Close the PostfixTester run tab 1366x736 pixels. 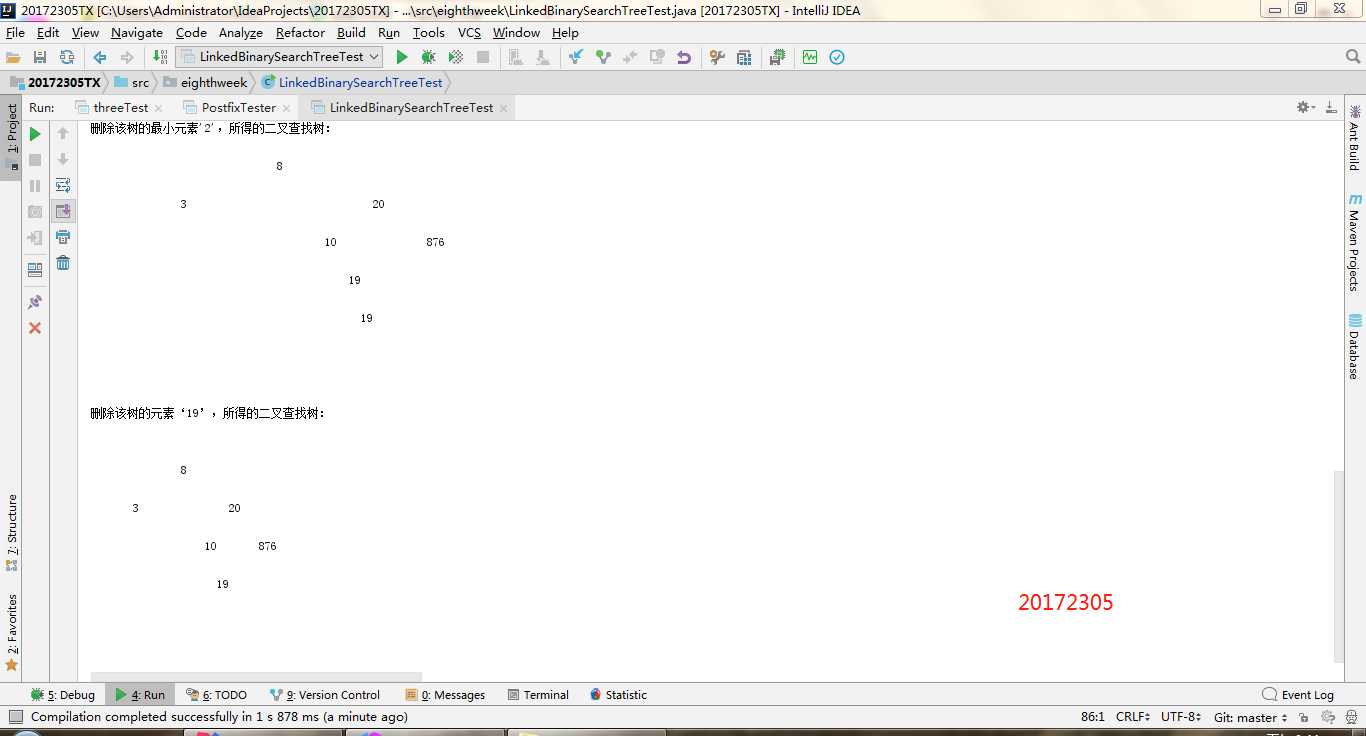click(286, 108)
